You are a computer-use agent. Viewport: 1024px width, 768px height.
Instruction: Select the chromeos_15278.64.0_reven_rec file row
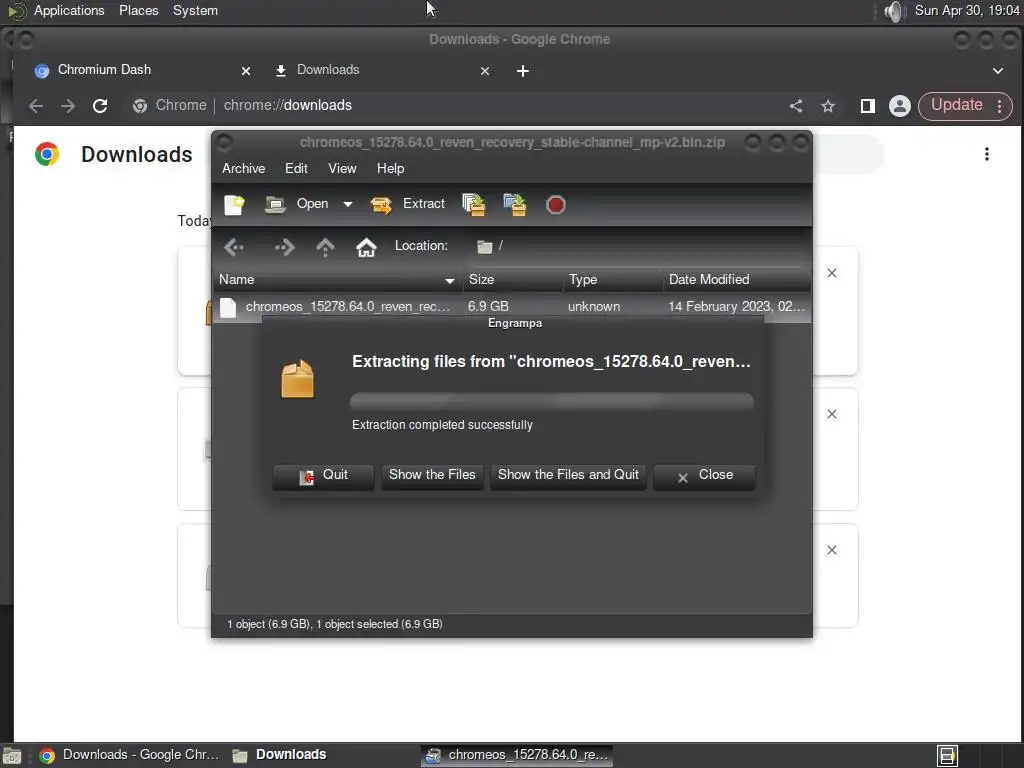pos(512,306)
